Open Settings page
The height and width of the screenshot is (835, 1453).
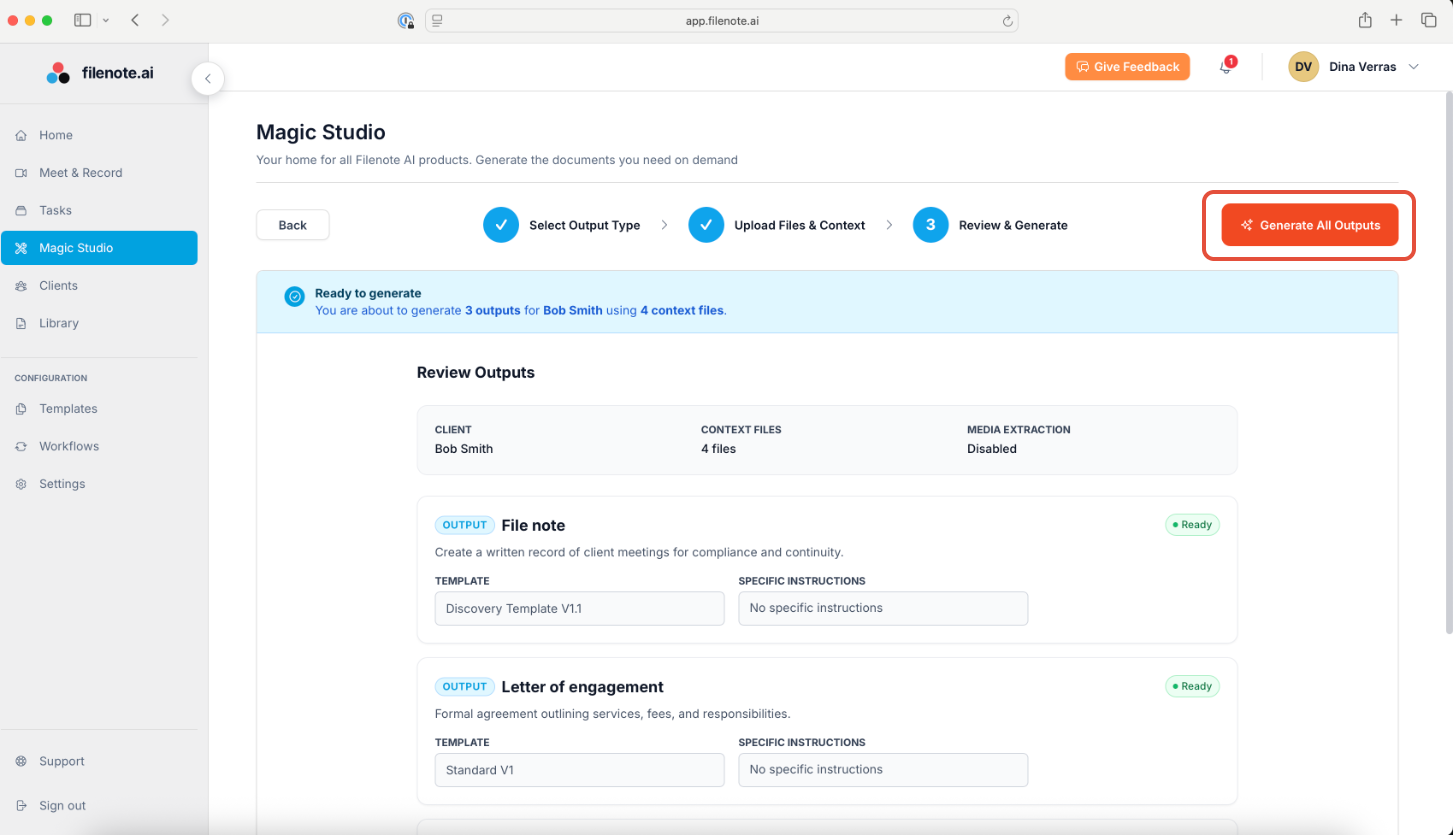point(99,484)
